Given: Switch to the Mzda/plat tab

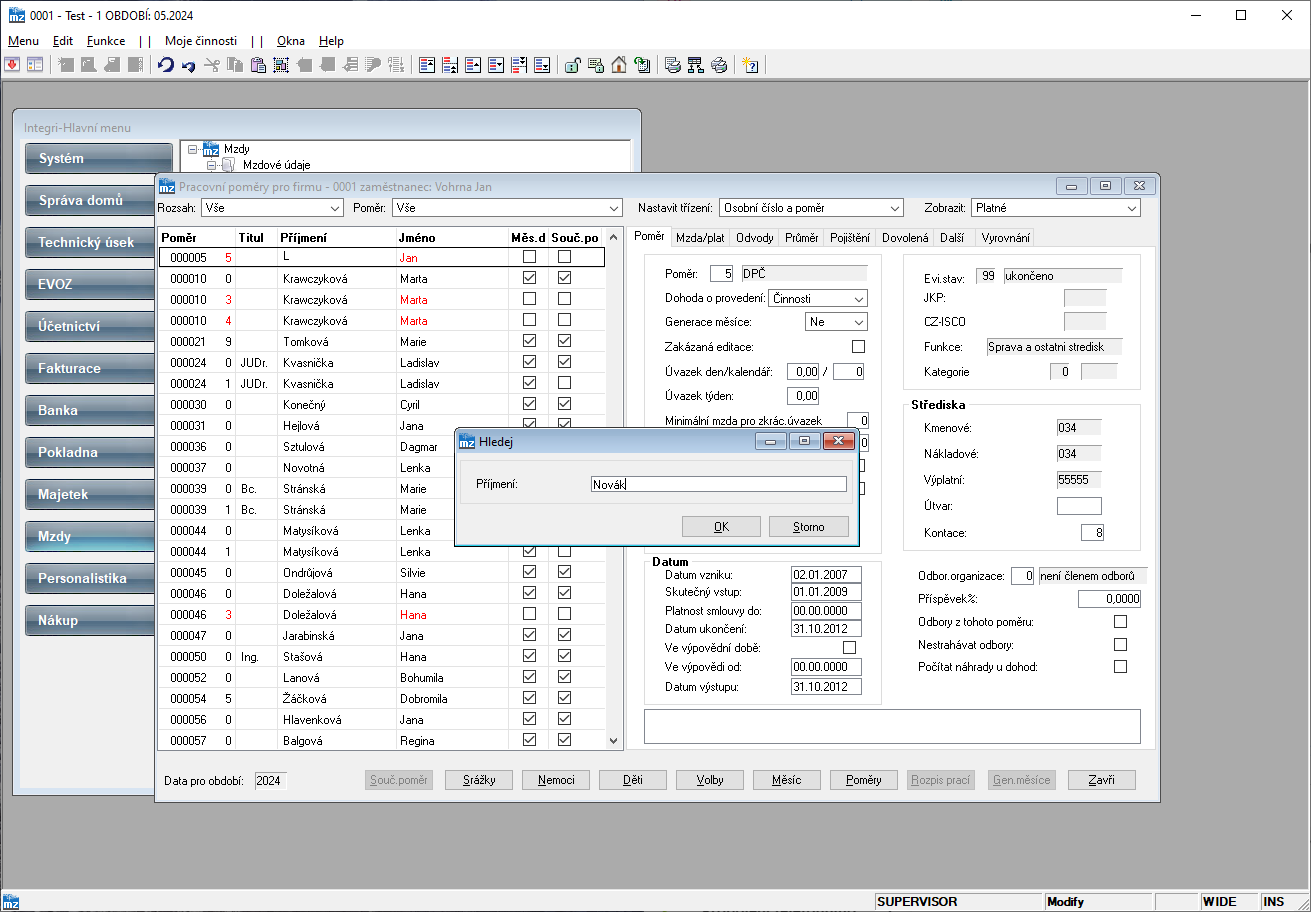Looking at the screenshot, I should tap(700, 238).
